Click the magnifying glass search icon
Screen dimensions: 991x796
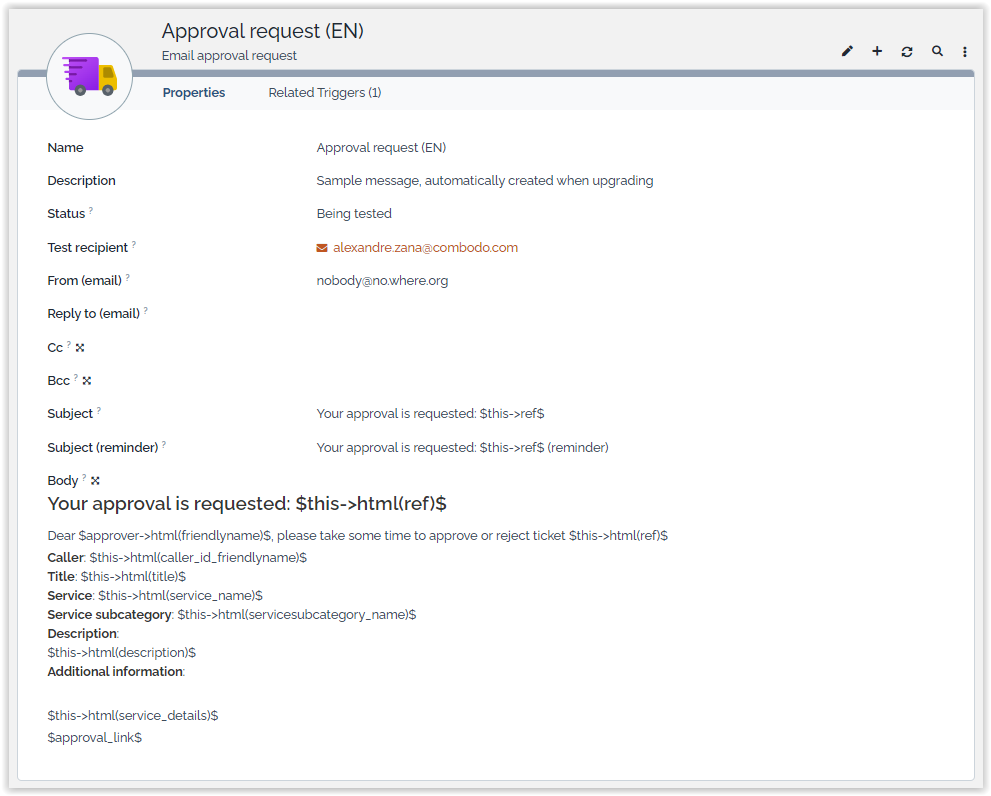coord(937,51)
